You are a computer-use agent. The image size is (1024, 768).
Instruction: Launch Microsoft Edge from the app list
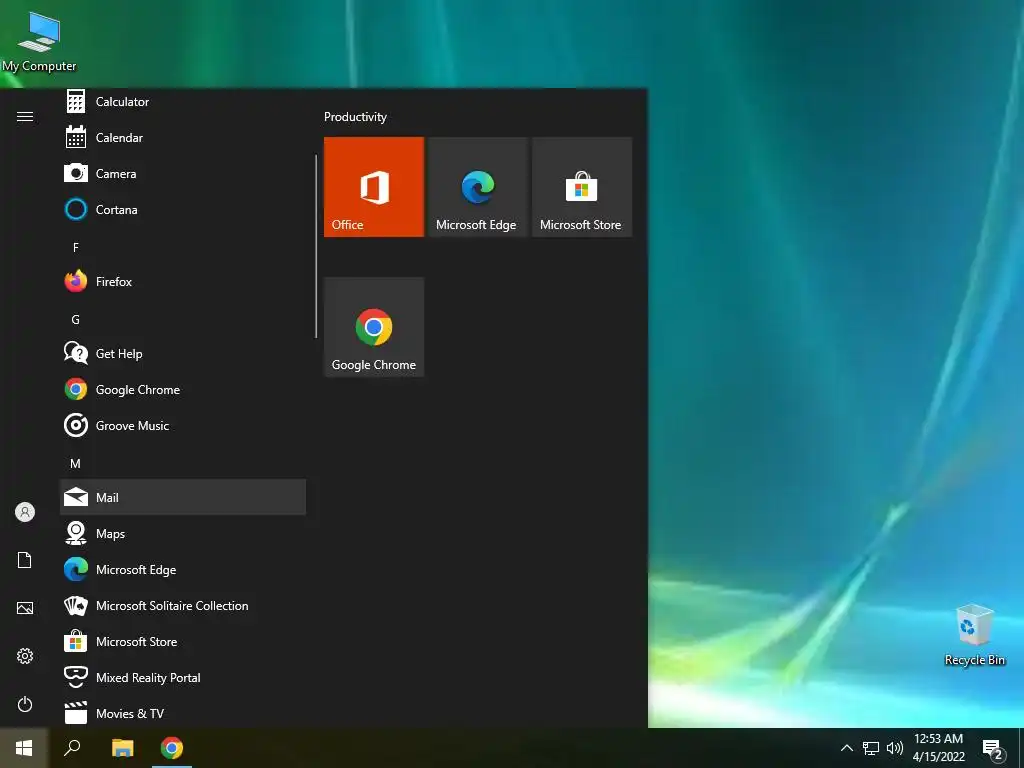[183, 569]
